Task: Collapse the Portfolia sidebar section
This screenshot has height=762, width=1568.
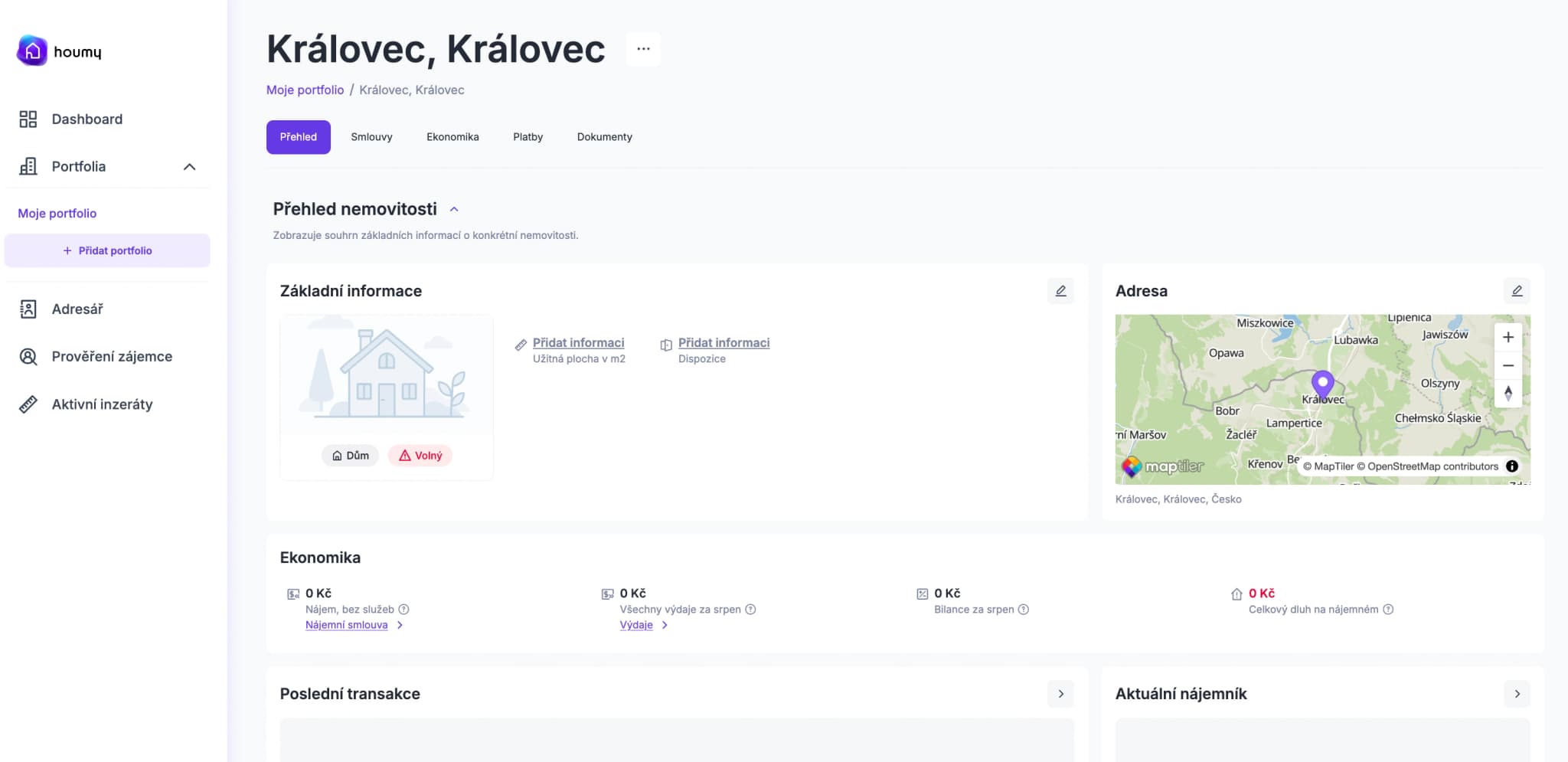Action: [189, 167]
